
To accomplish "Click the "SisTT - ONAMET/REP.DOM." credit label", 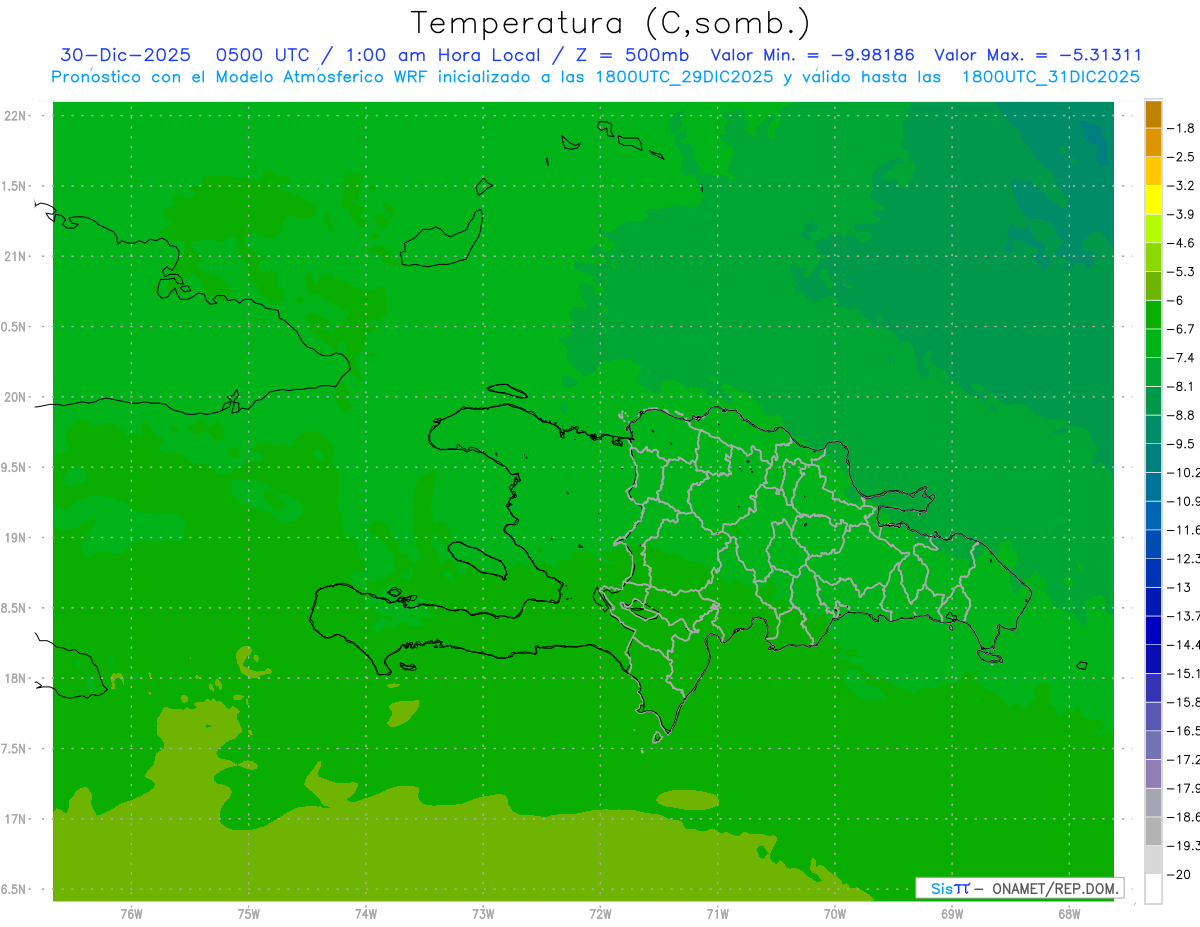I will click(x=1019, y=888).
